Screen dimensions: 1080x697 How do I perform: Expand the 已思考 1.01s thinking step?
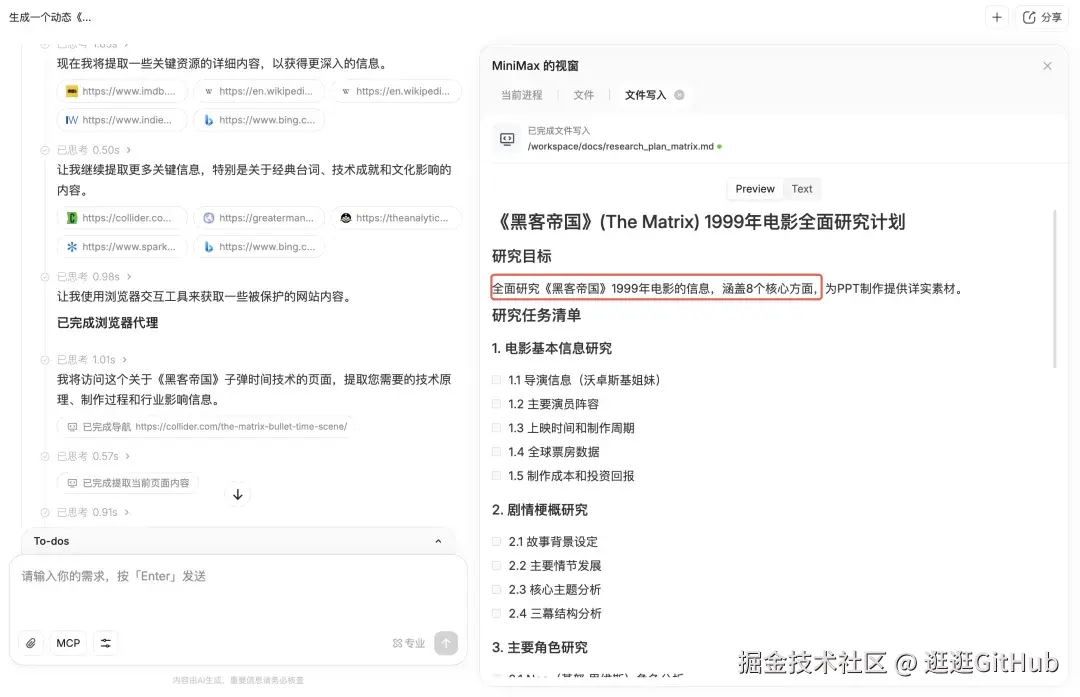91,359
